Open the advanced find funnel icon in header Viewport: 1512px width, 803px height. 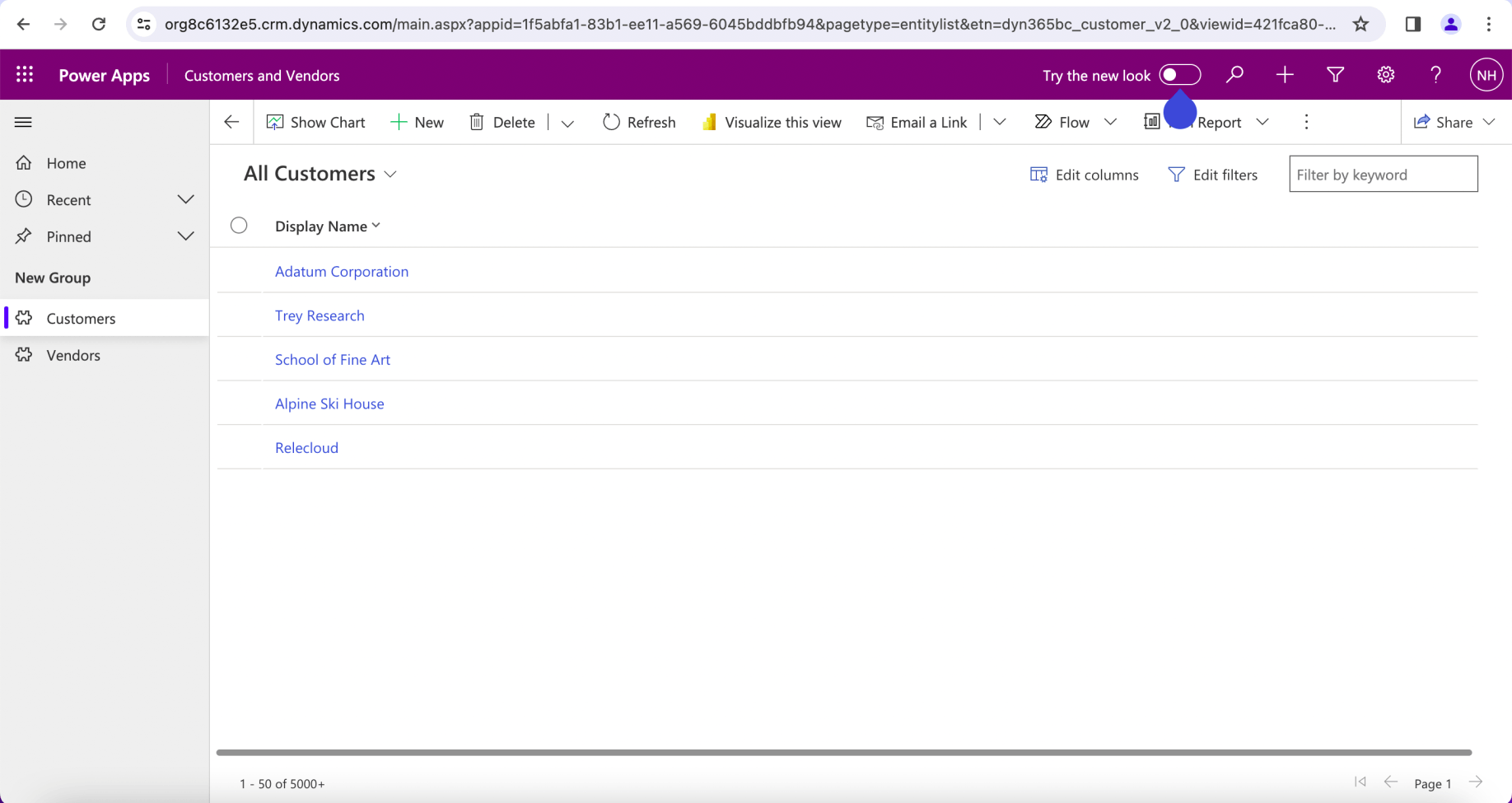pyautogui.click(x=1335, y=75)
